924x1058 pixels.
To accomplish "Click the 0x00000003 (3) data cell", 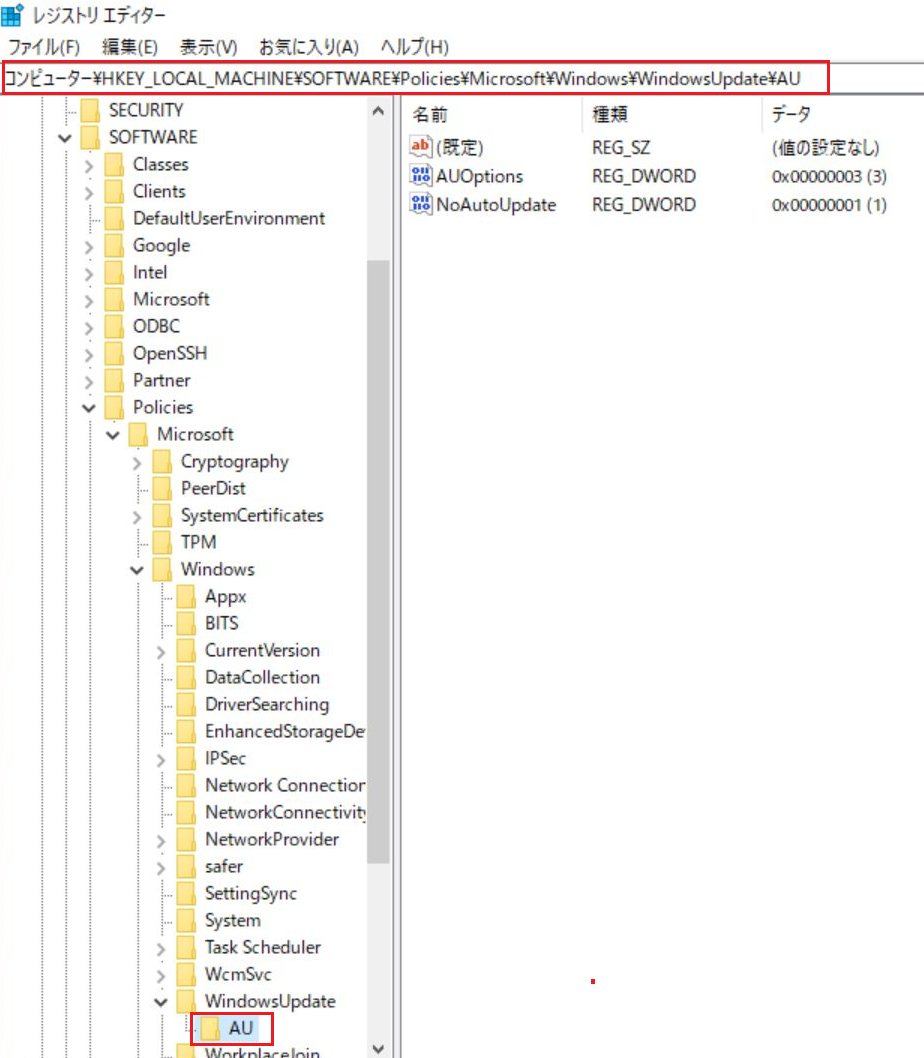I will [x=829, y=176].
